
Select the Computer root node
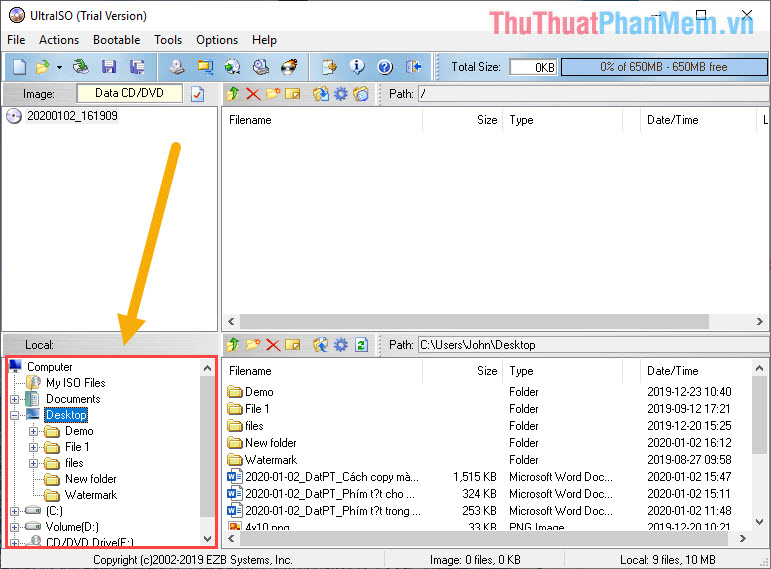tap(50, 367)
